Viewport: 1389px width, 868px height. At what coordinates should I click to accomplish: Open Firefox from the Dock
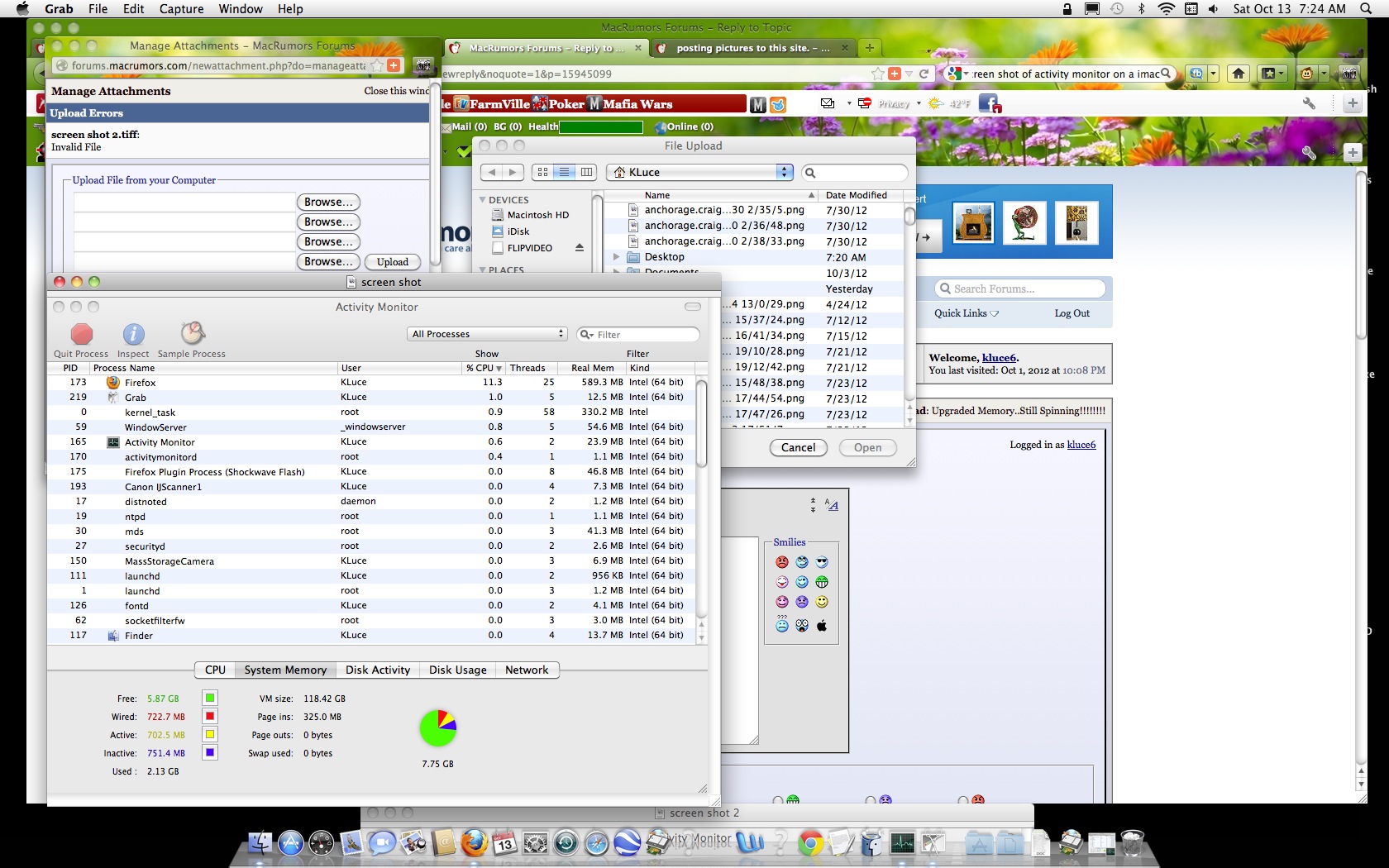coord(474,842)
